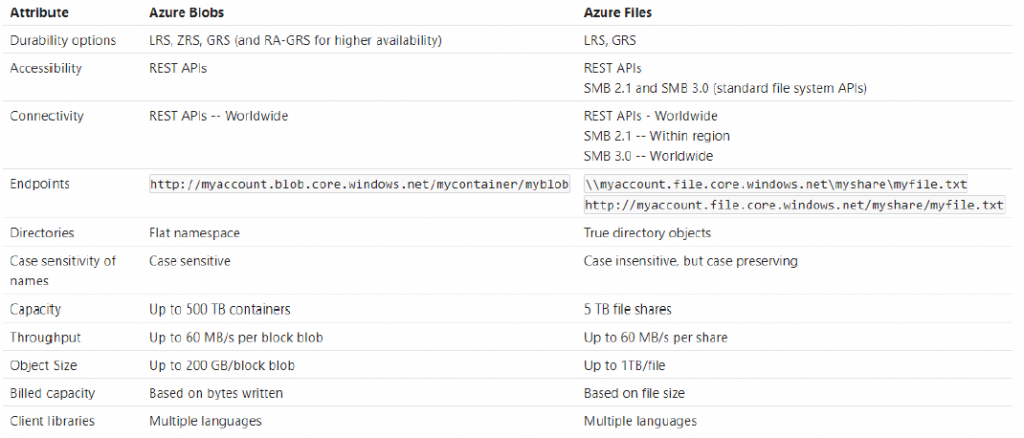This screenshot has height=438, width=1024.
Task: Click the "Up to 1TB/file" cell
Action: (626, 366)
